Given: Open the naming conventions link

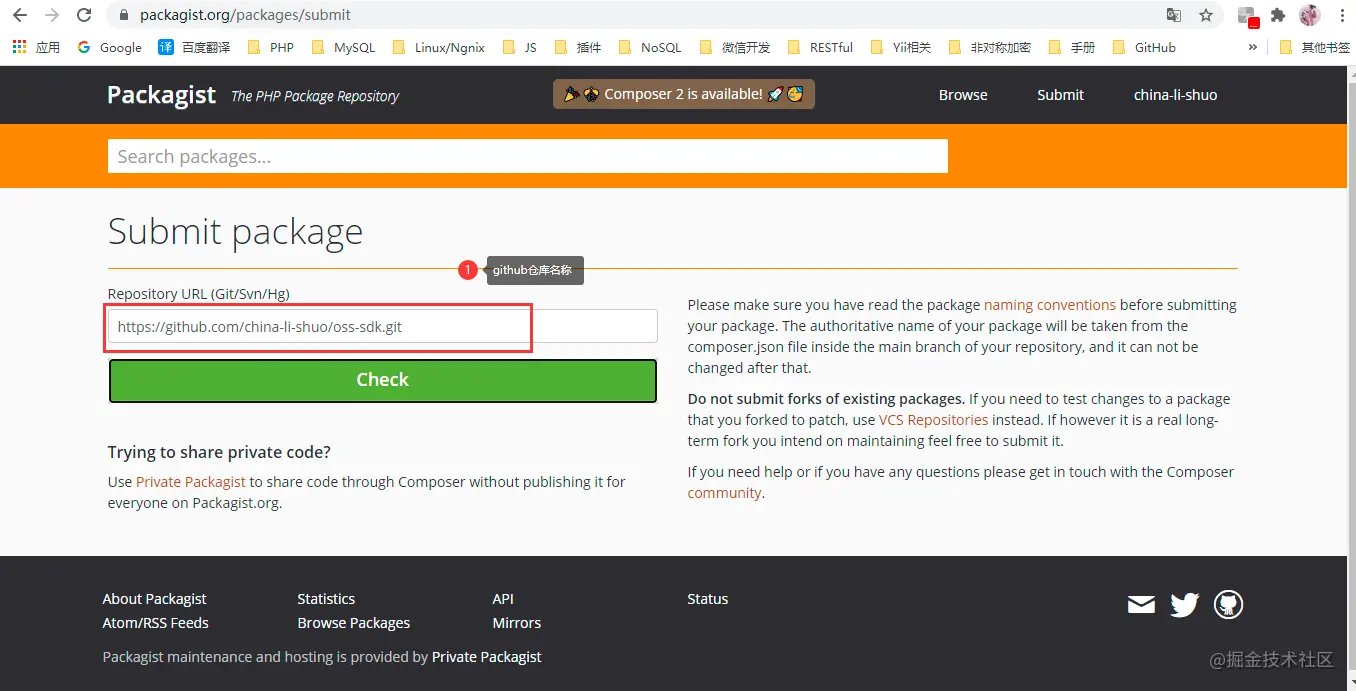Looking at the screenshot, I should pyautogui.click(x=1050, y=305).
